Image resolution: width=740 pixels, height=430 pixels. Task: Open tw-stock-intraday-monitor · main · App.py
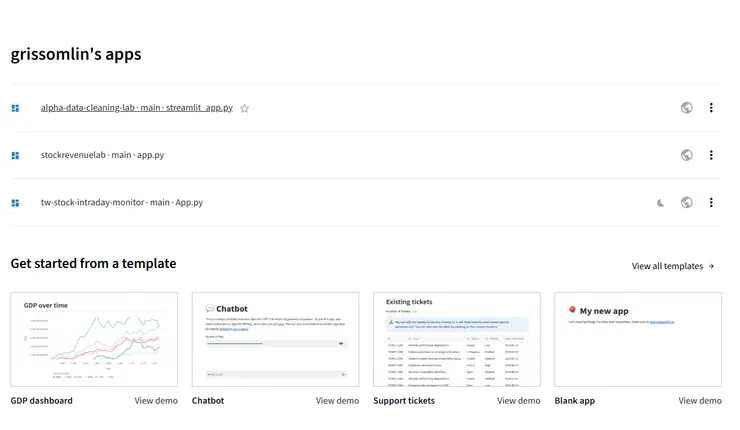click(x=122, y=202)
